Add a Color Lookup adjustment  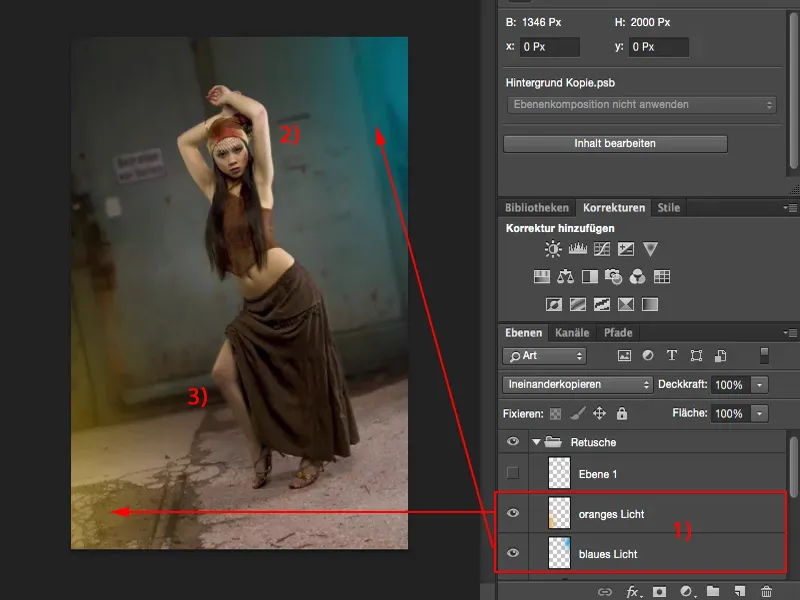click(662, 277)
